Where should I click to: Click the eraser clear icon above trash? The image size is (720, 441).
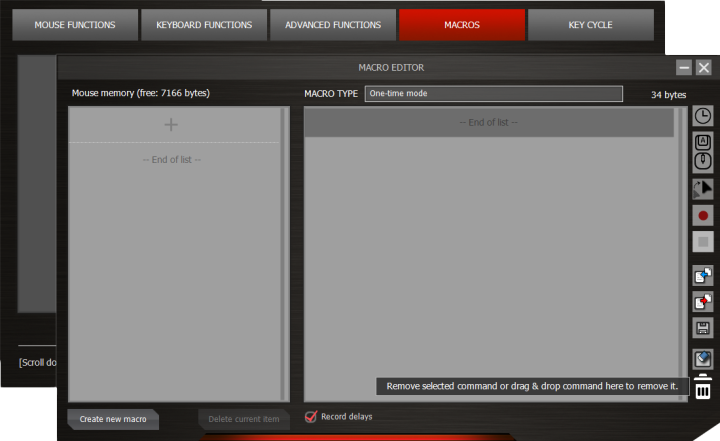tap(703, 359)
